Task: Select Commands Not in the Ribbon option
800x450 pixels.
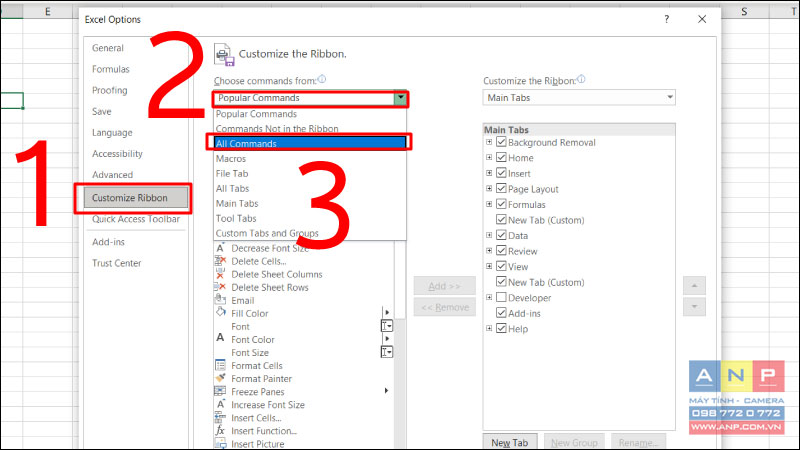Action: (x=310, y=129)
